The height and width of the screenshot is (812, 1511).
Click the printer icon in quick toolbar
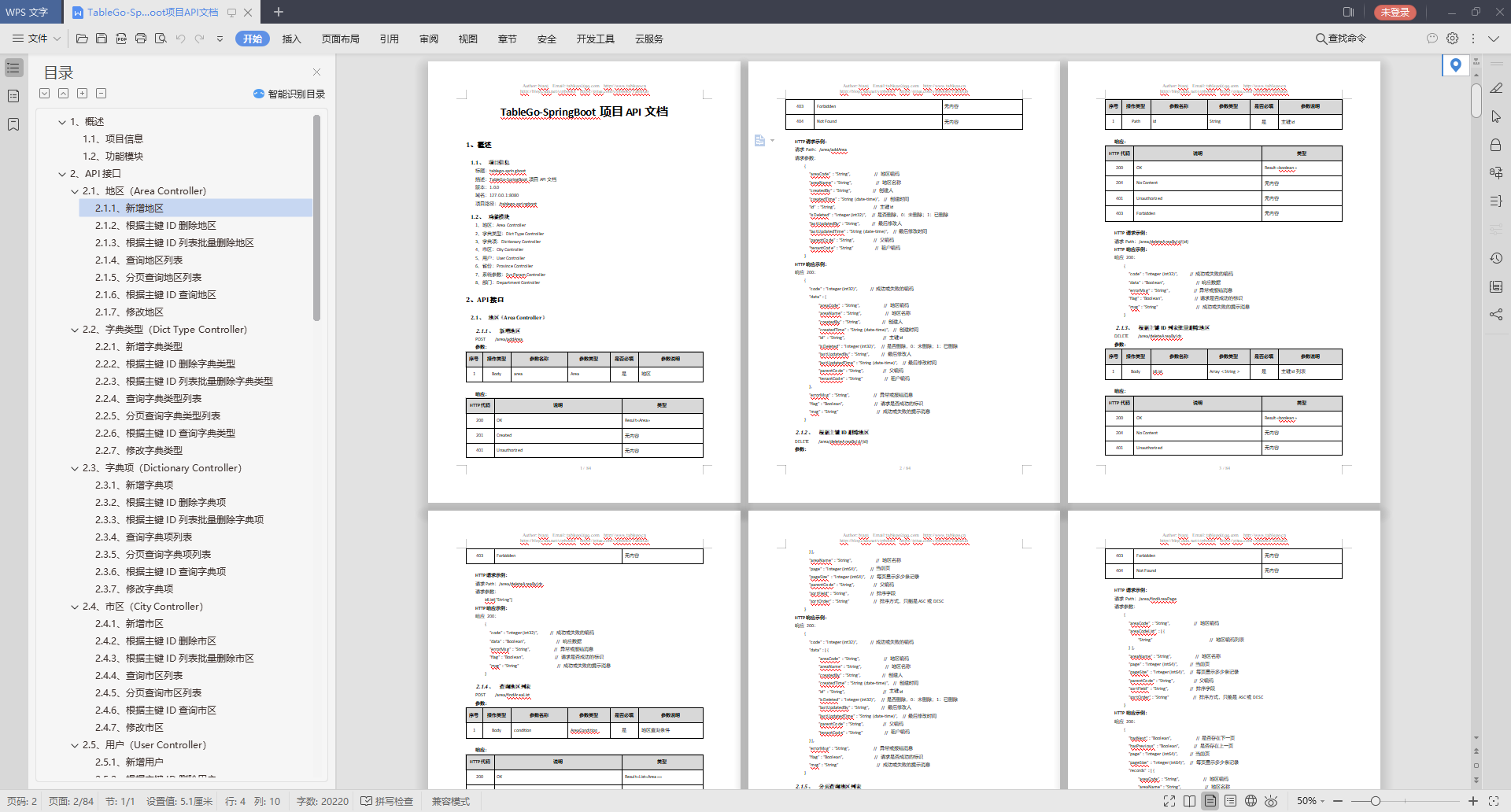pos(141,39)
